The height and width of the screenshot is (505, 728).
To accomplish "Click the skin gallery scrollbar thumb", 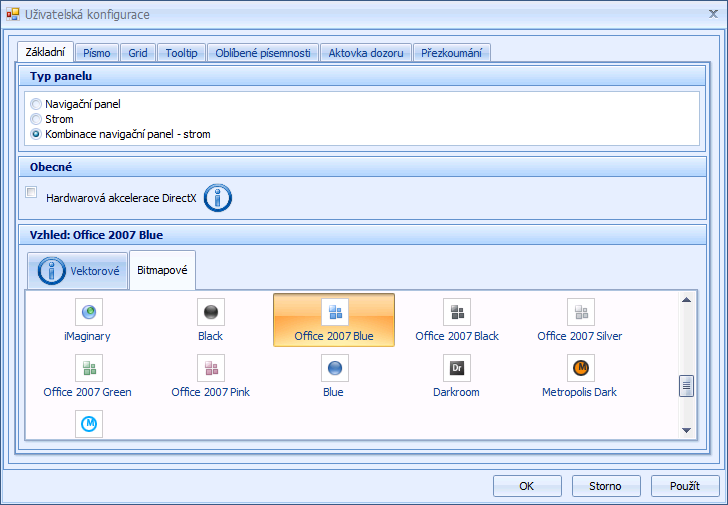I will click(x=687, y=386).
